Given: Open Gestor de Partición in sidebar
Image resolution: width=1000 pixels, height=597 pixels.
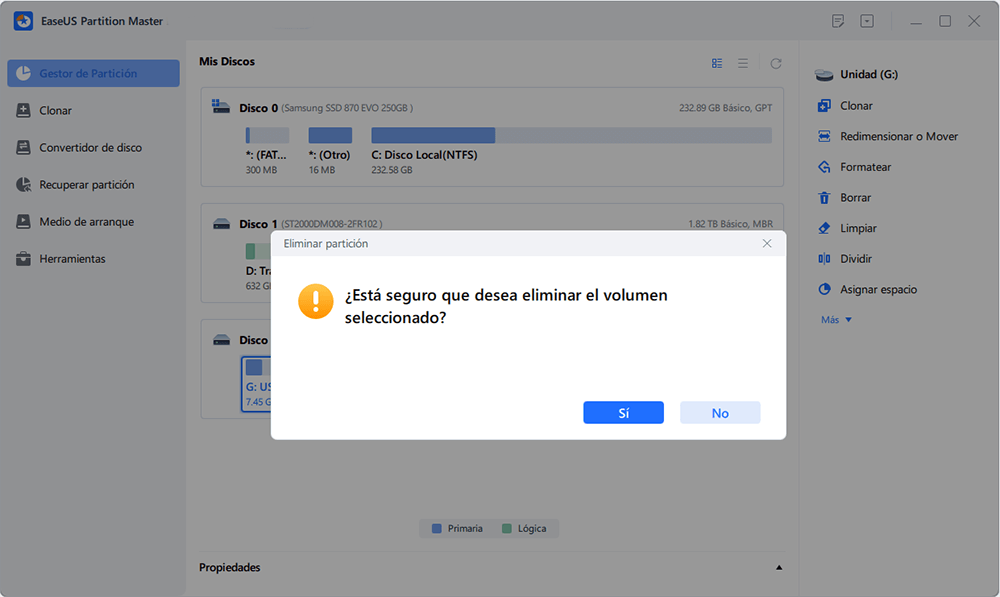Looking at the screenshot, I should 93,73.
